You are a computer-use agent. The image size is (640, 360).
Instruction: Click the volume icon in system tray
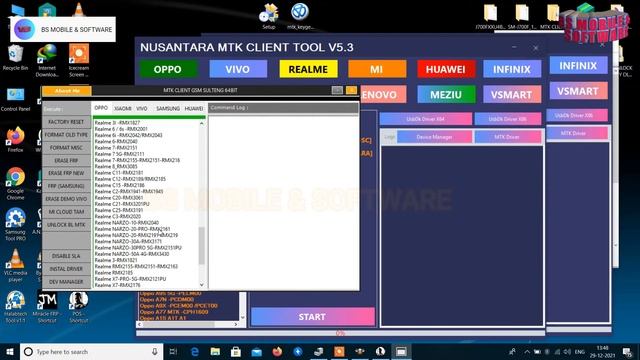567,351
